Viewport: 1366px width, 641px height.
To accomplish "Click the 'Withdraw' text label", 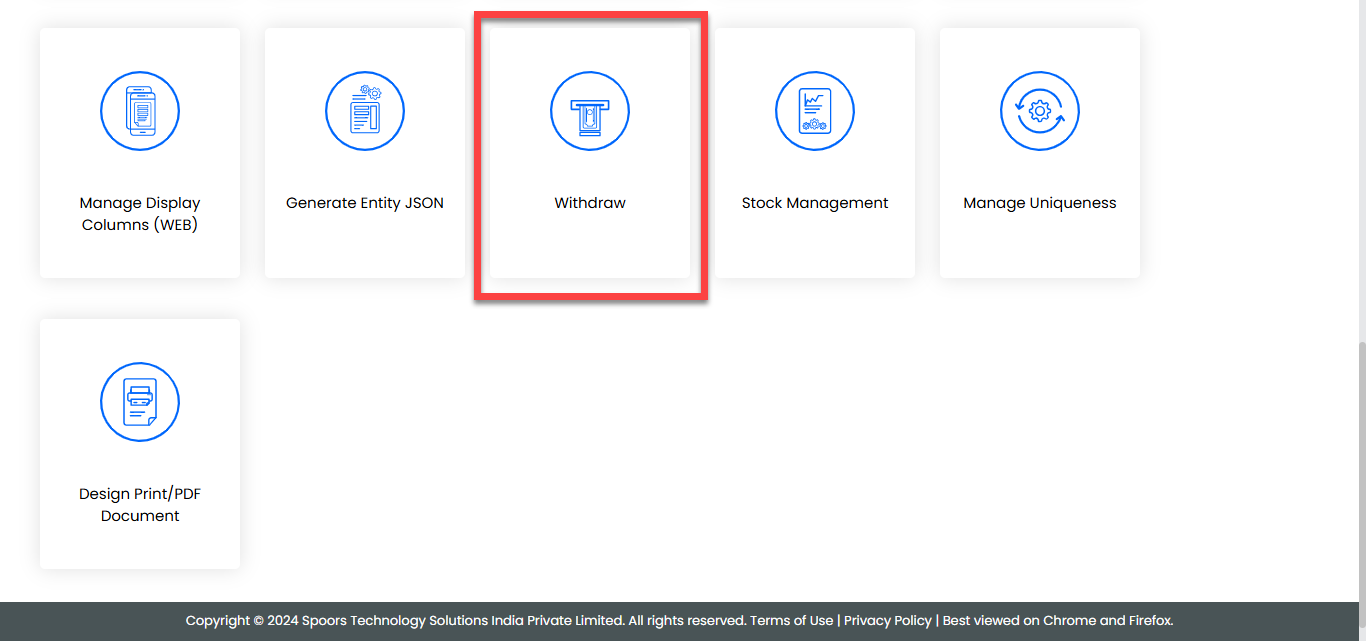I will tap(590, 203).
